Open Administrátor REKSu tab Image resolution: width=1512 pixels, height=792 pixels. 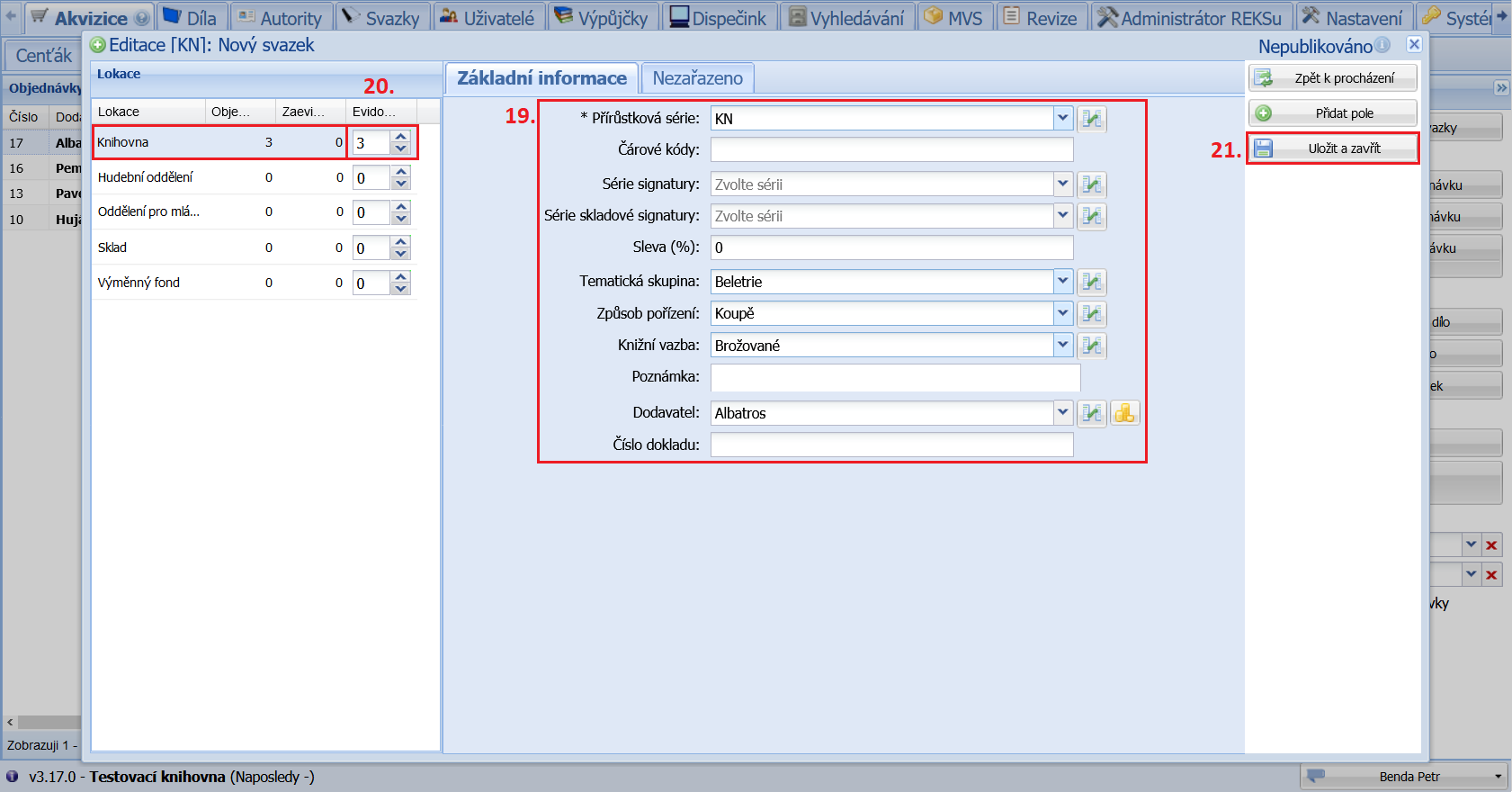tap(1191, 18)
